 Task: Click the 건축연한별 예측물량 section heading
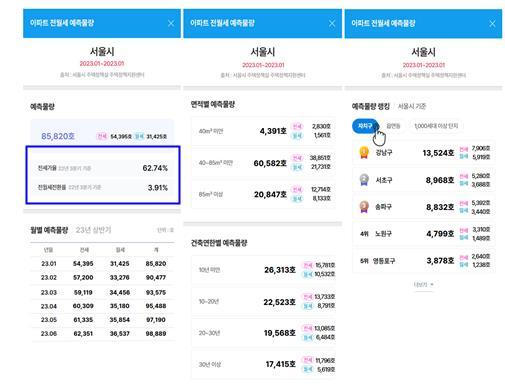click(x=219, y=243)
